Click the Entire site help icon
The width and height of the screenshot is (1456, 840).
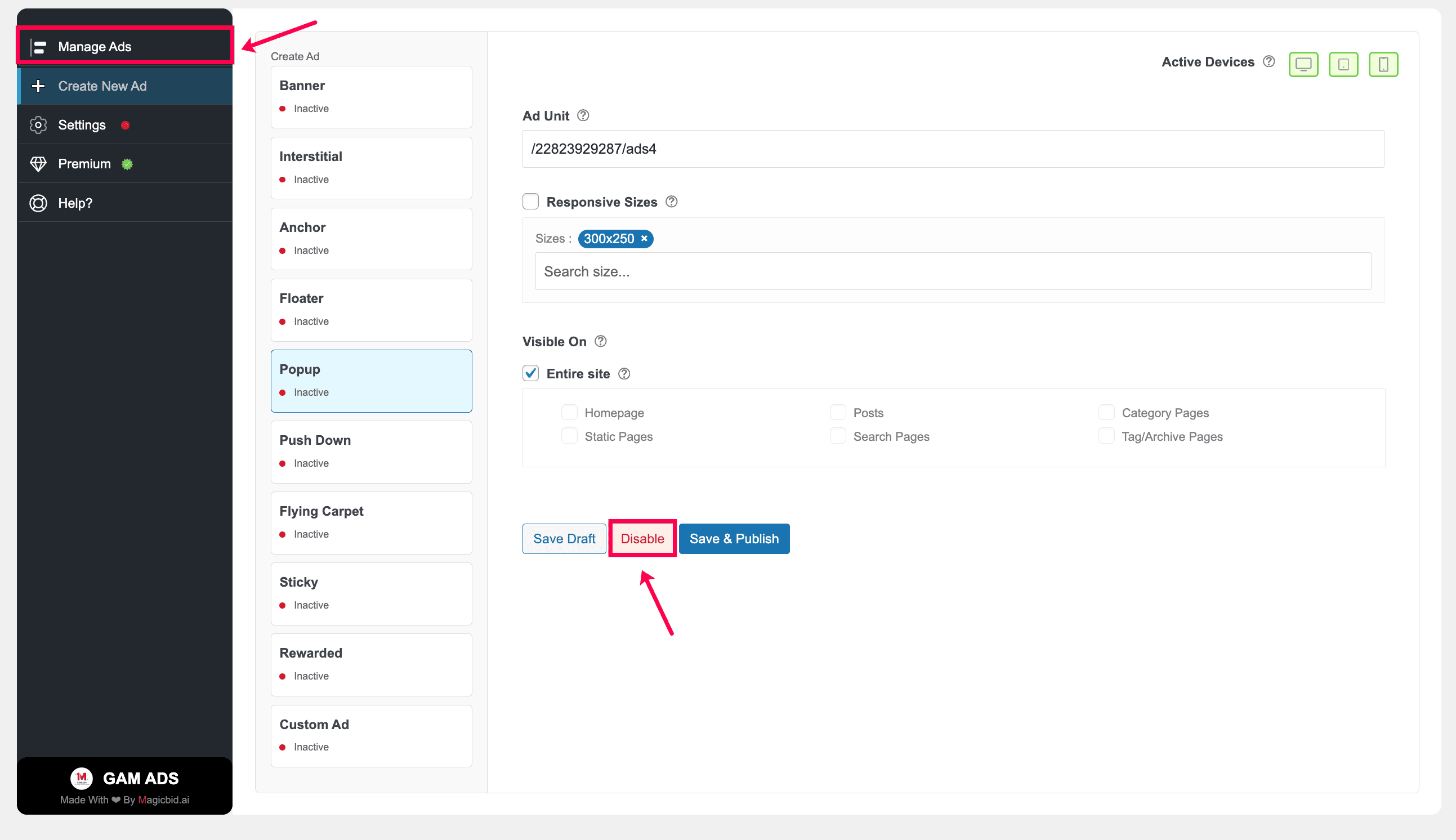pyautogui.click(x=624, y=374)
